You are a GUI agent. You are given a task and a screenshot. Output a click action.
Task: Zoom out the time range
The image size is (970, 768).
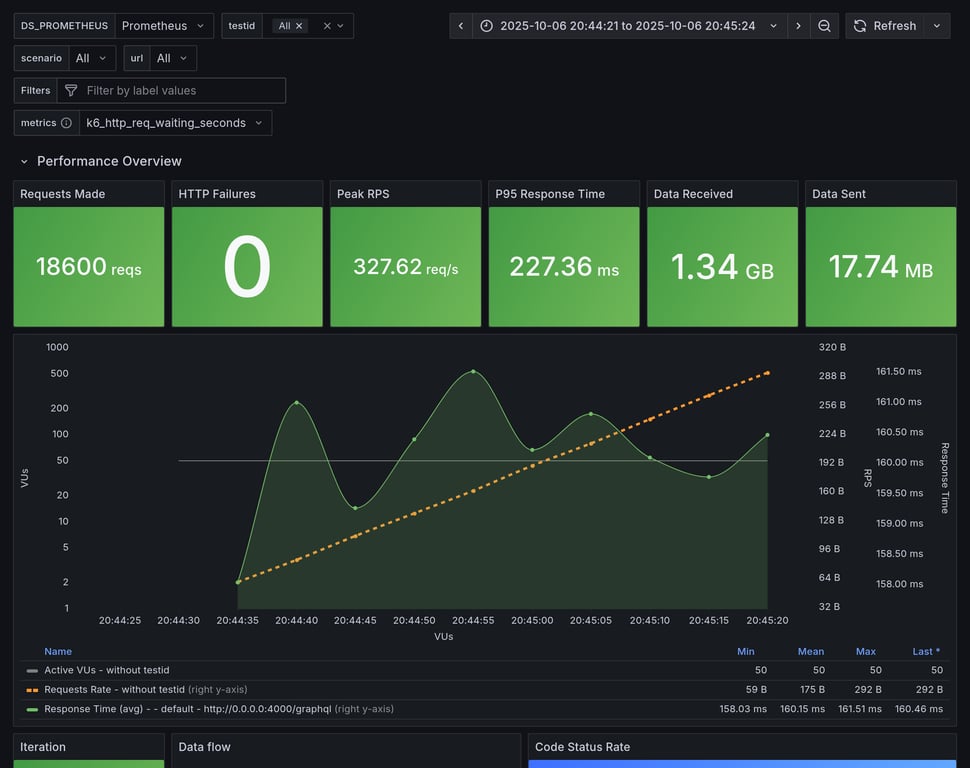pos(824,26)
